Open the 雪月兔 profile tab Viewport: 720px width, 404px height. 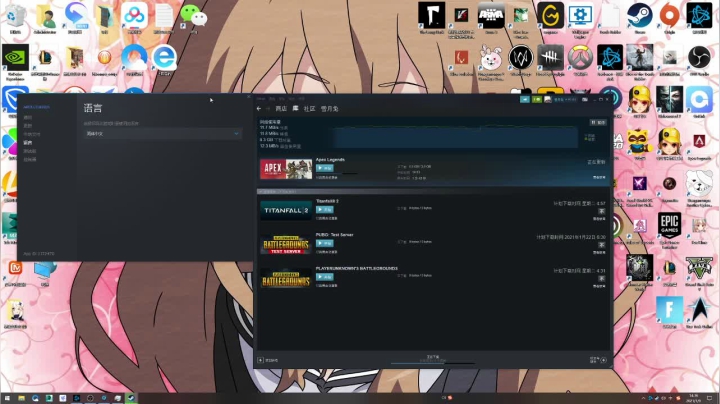tap(330, 109)
